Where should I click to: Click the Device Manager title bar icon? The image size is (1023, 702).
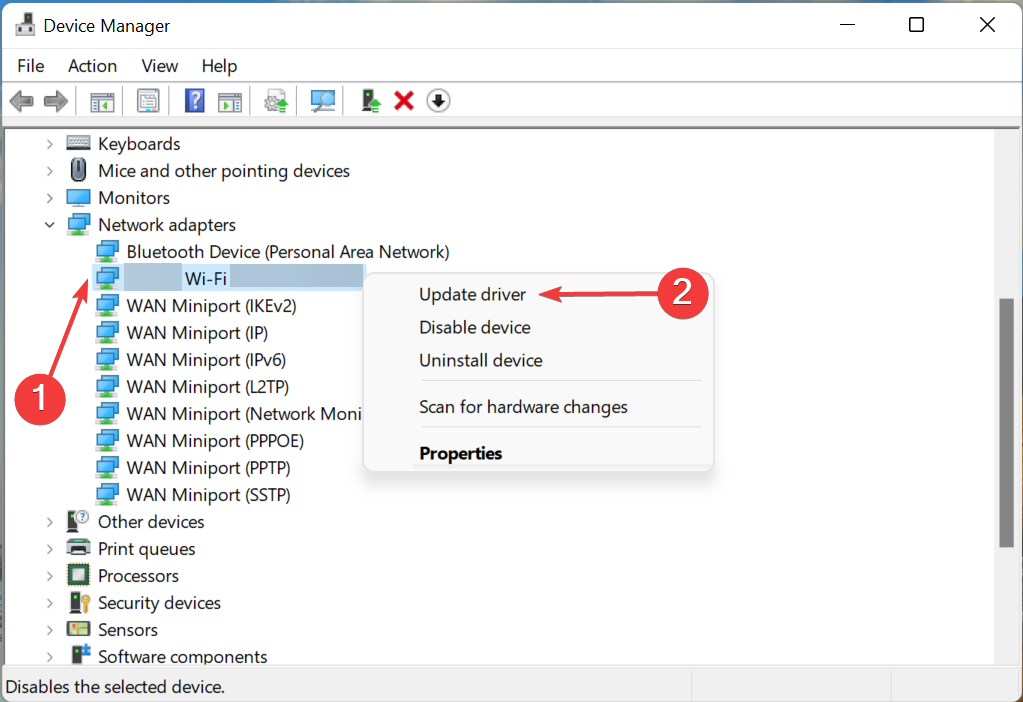click(25, 25)
